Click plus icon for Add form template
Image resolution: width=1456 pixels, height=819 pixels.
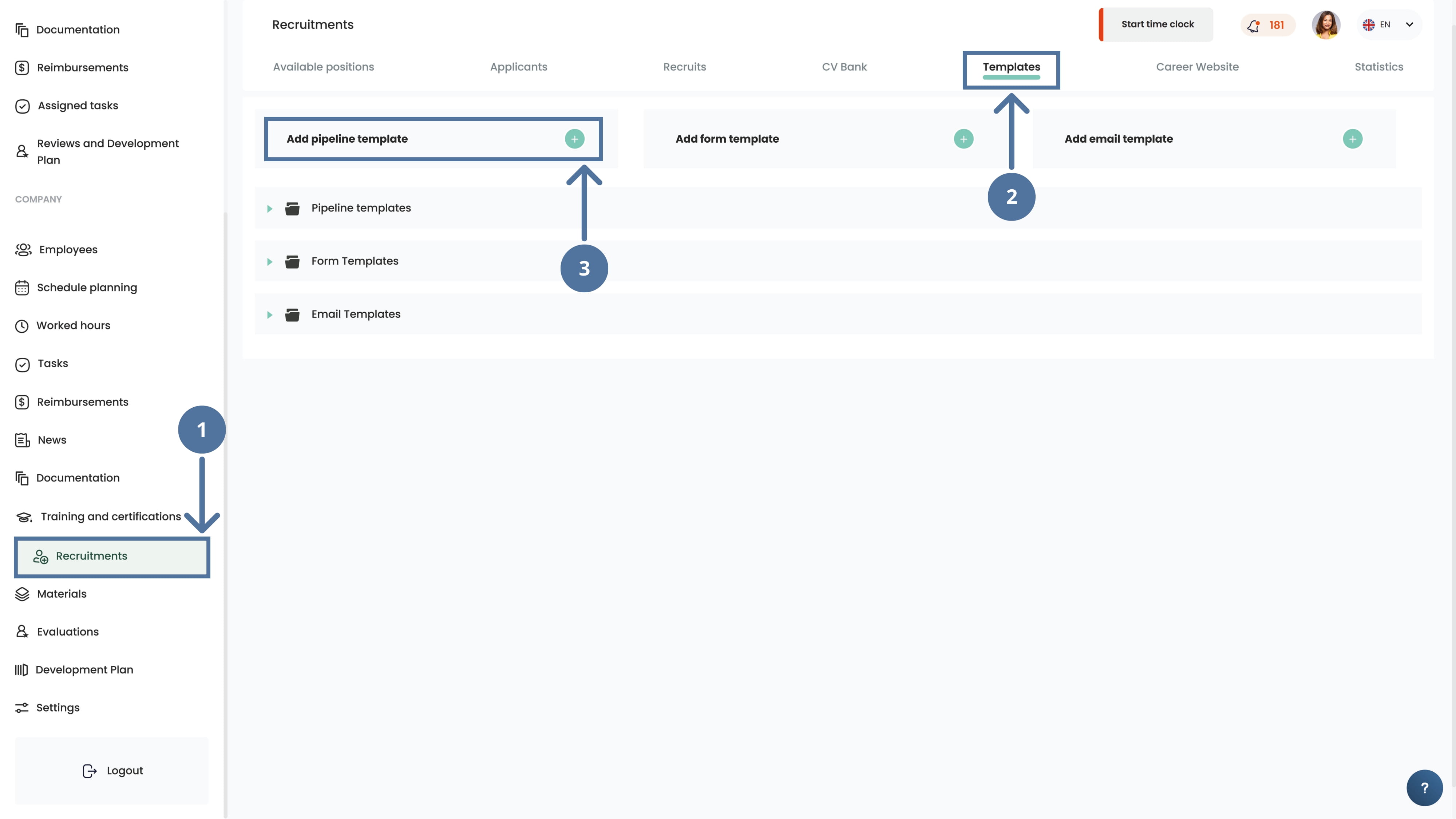[x=963, y=139]
